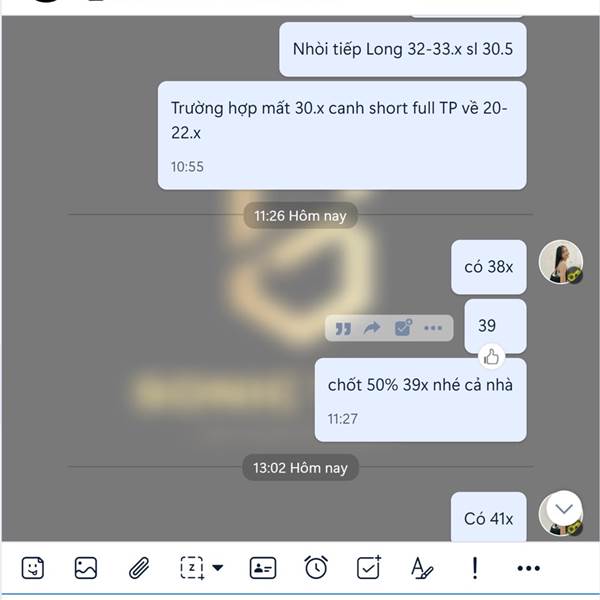The height and width of the screenshot is (600, 600).
Task: Select the 'chốt 50% 39x nhé cả nhà' message
Action: tap(420, 400)
